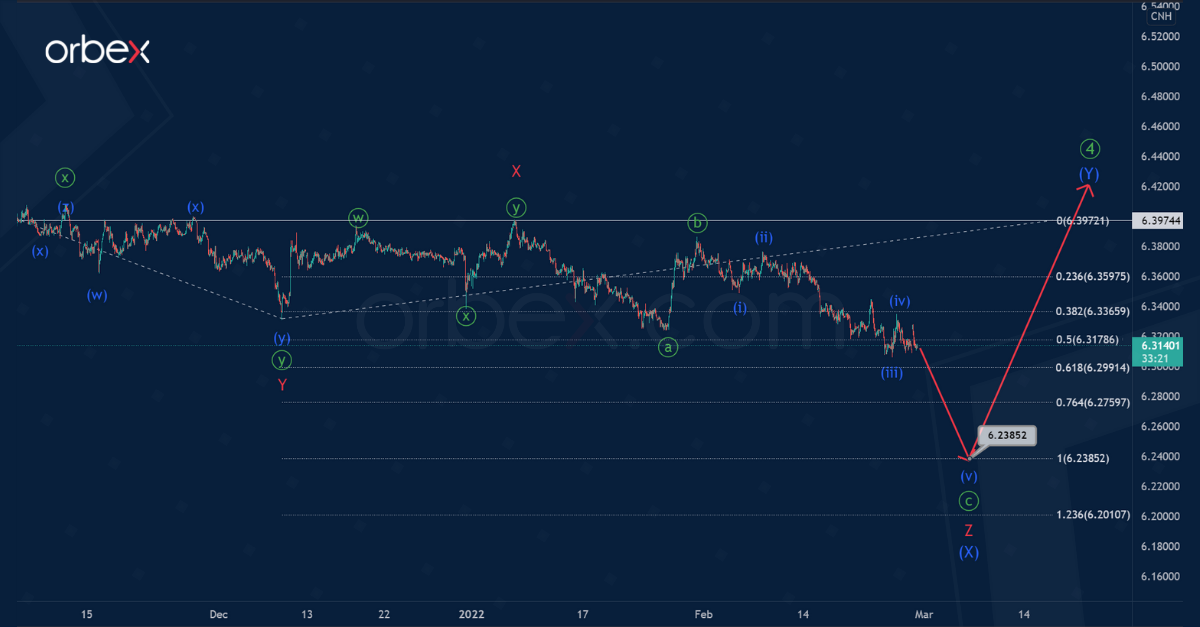Image resolution: width=1200 pixels, height=627 pixels.
Task: Select the green circled a wave label
Action: point(666,347)
